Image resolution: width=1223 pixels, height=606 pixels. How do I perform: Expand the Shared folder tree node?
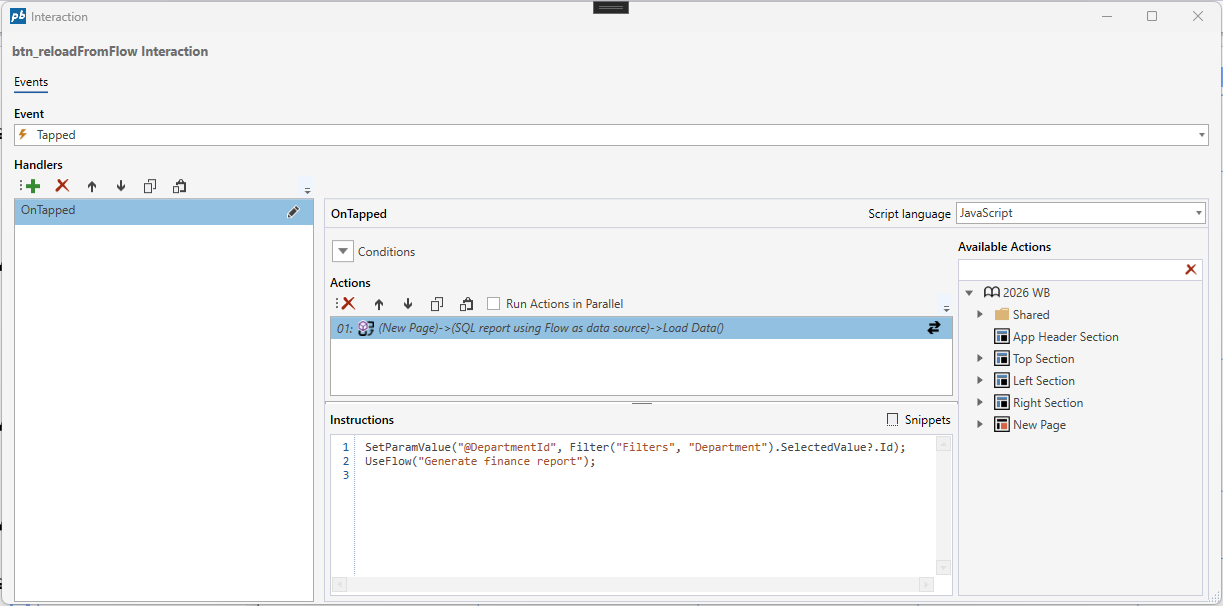tap(980, 315)
